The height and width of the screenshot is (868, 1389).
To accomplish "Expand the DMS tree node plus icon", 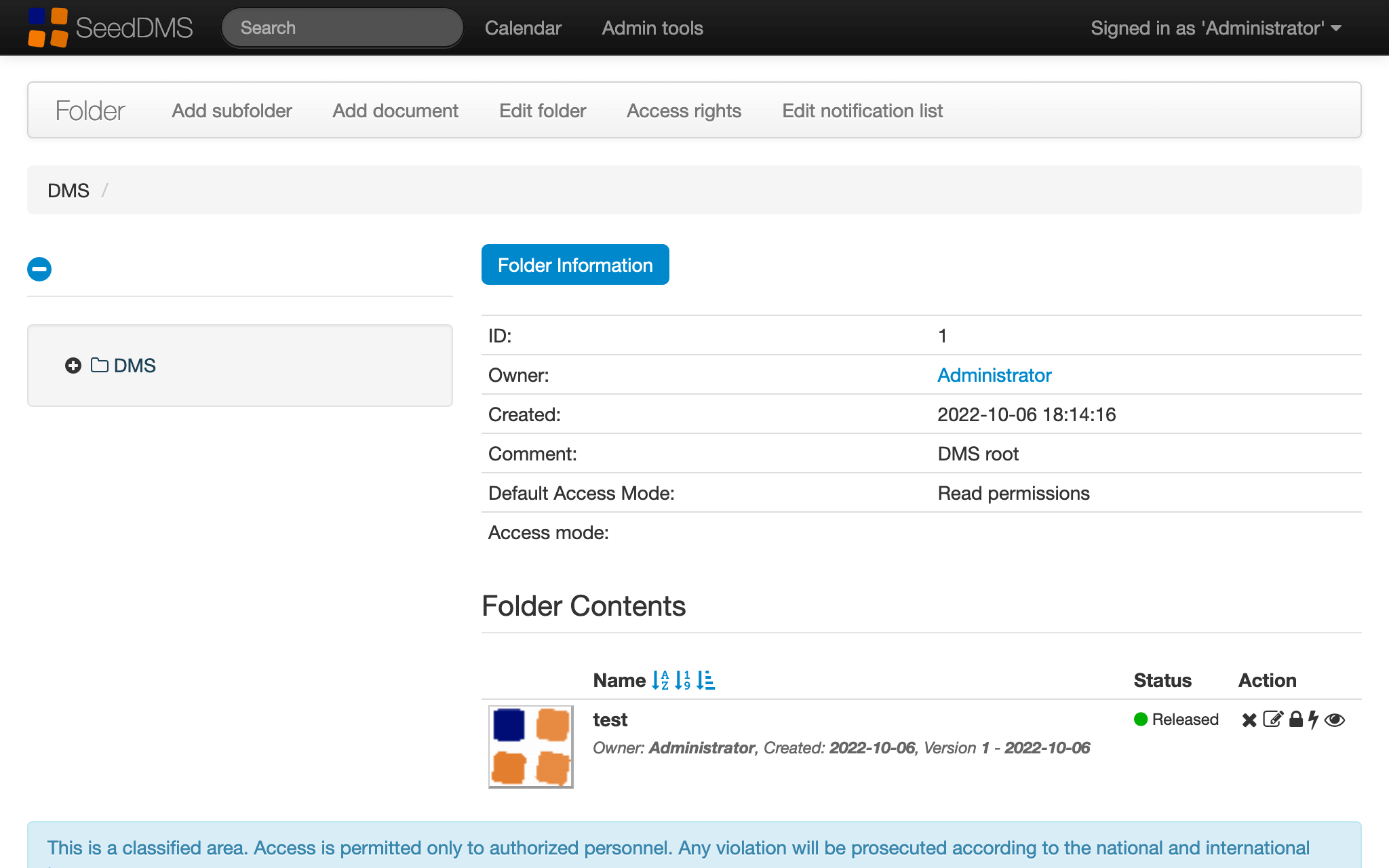I will (73, 366).
